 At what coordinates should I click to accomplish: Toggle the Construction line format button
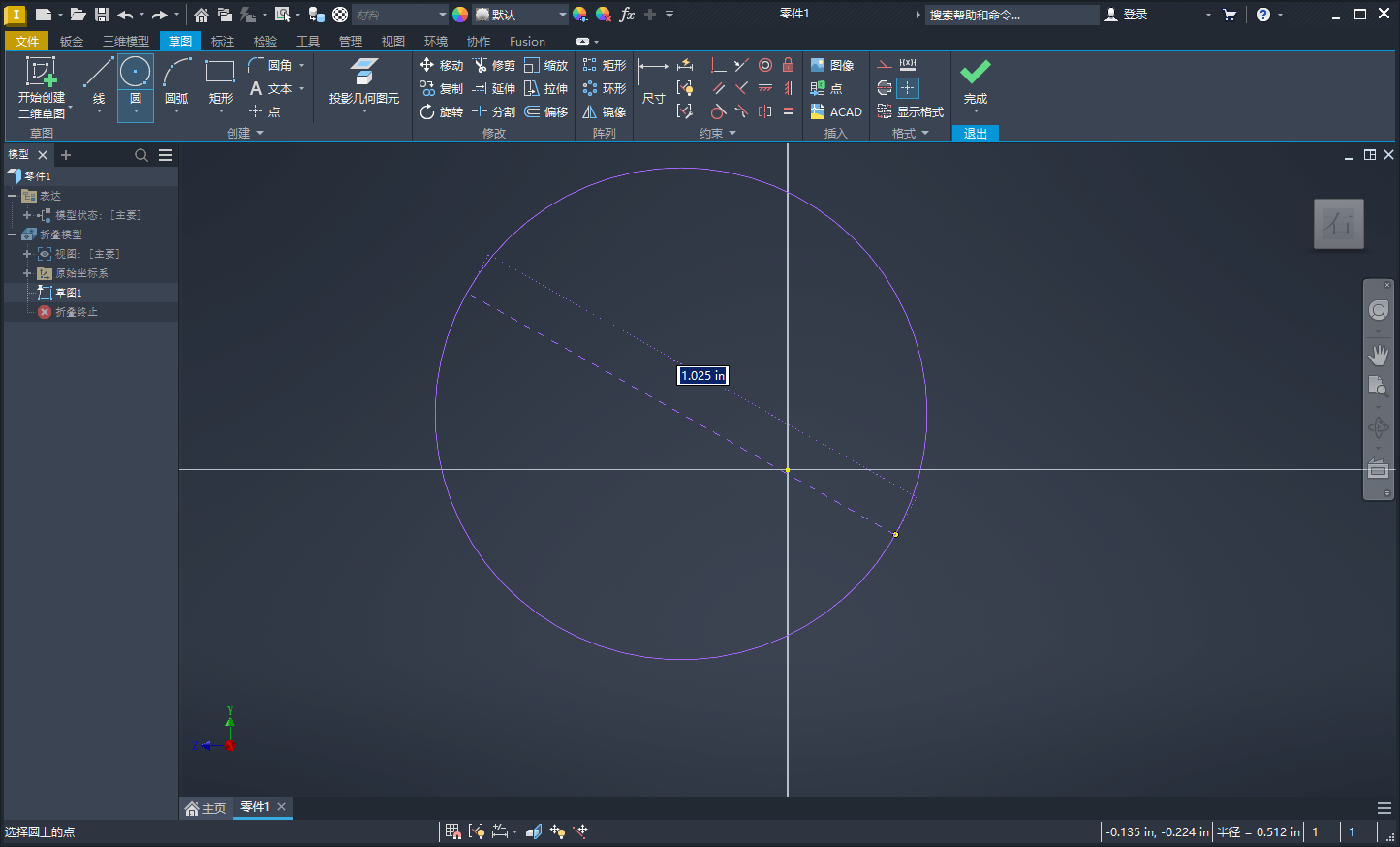(885, 65)
